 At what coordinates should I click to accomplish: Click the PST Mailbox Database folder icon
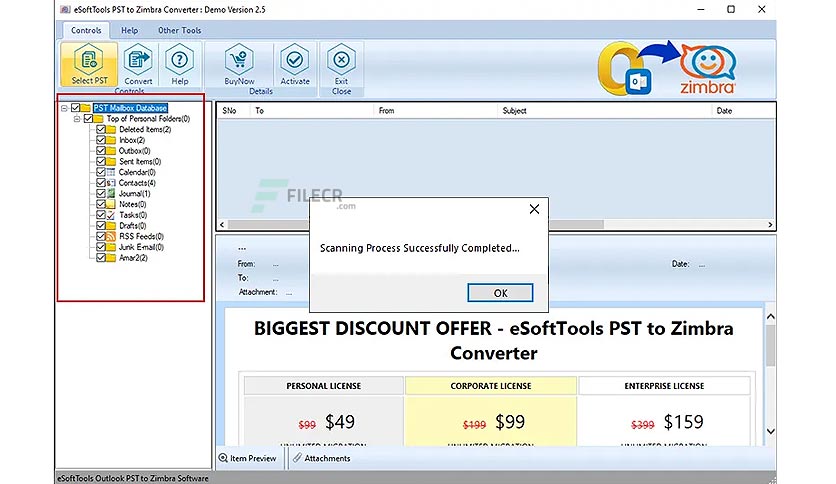click(x=86, y=108)
